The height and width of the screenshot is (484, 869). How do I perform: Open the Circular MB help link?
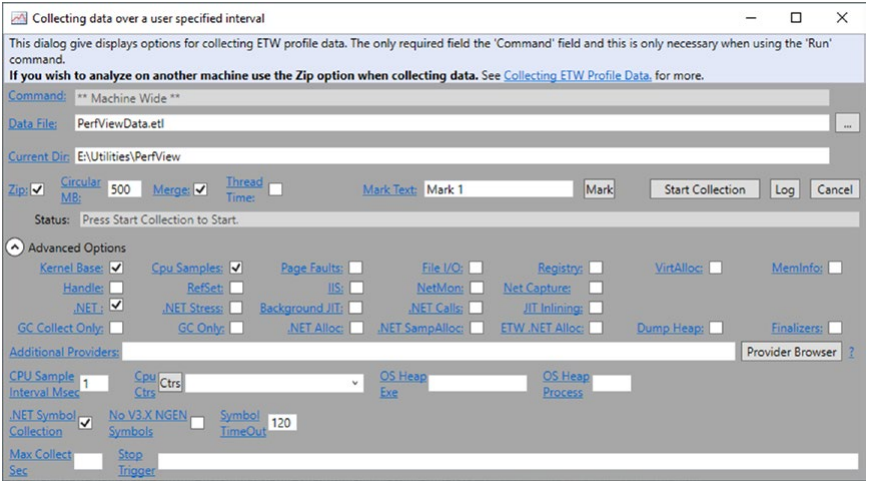[80, 190]
